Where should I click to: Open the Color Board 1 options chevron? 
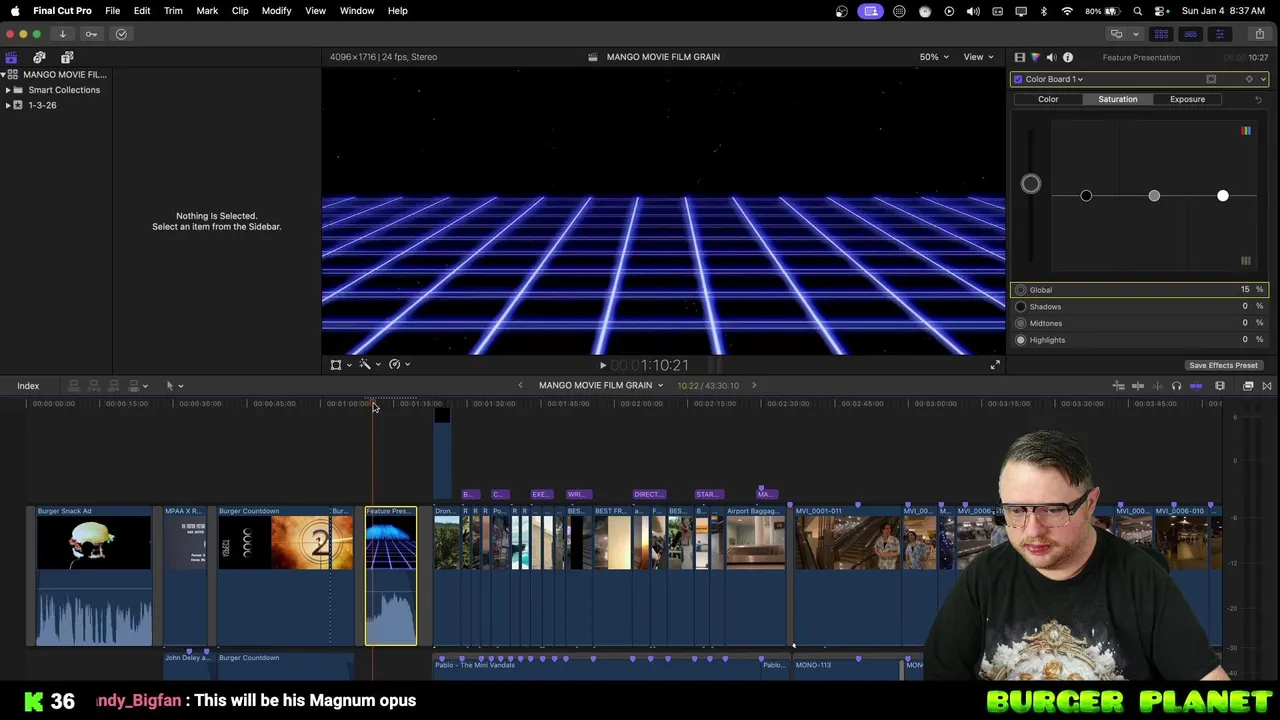[x=1263, y=79]
